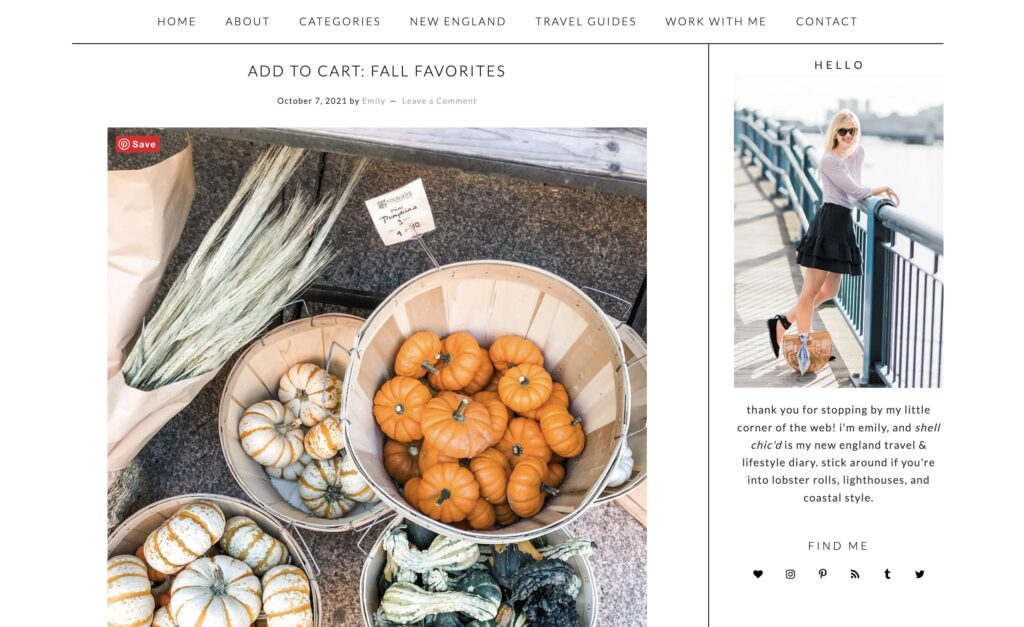This screenshot has width=1024, height=627.
Task: Open the Travel Guides menu
Action: click(586, 22)
